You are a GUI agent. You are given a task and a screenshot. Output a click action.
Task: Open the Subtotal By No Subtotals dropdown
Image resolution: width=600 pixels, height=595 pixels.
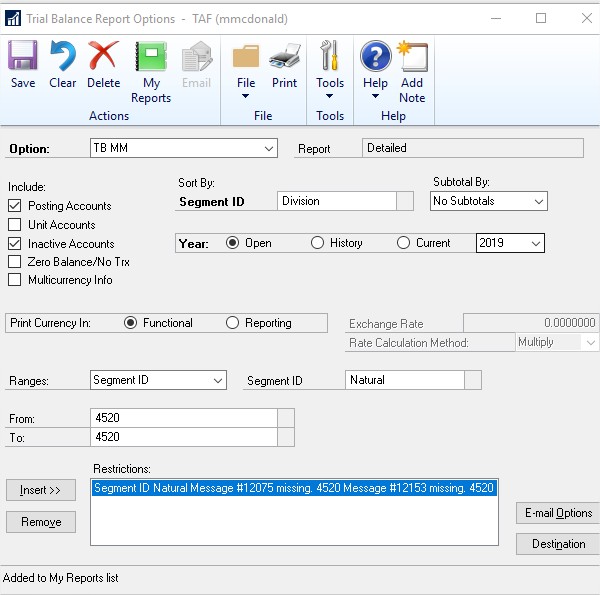539,201
